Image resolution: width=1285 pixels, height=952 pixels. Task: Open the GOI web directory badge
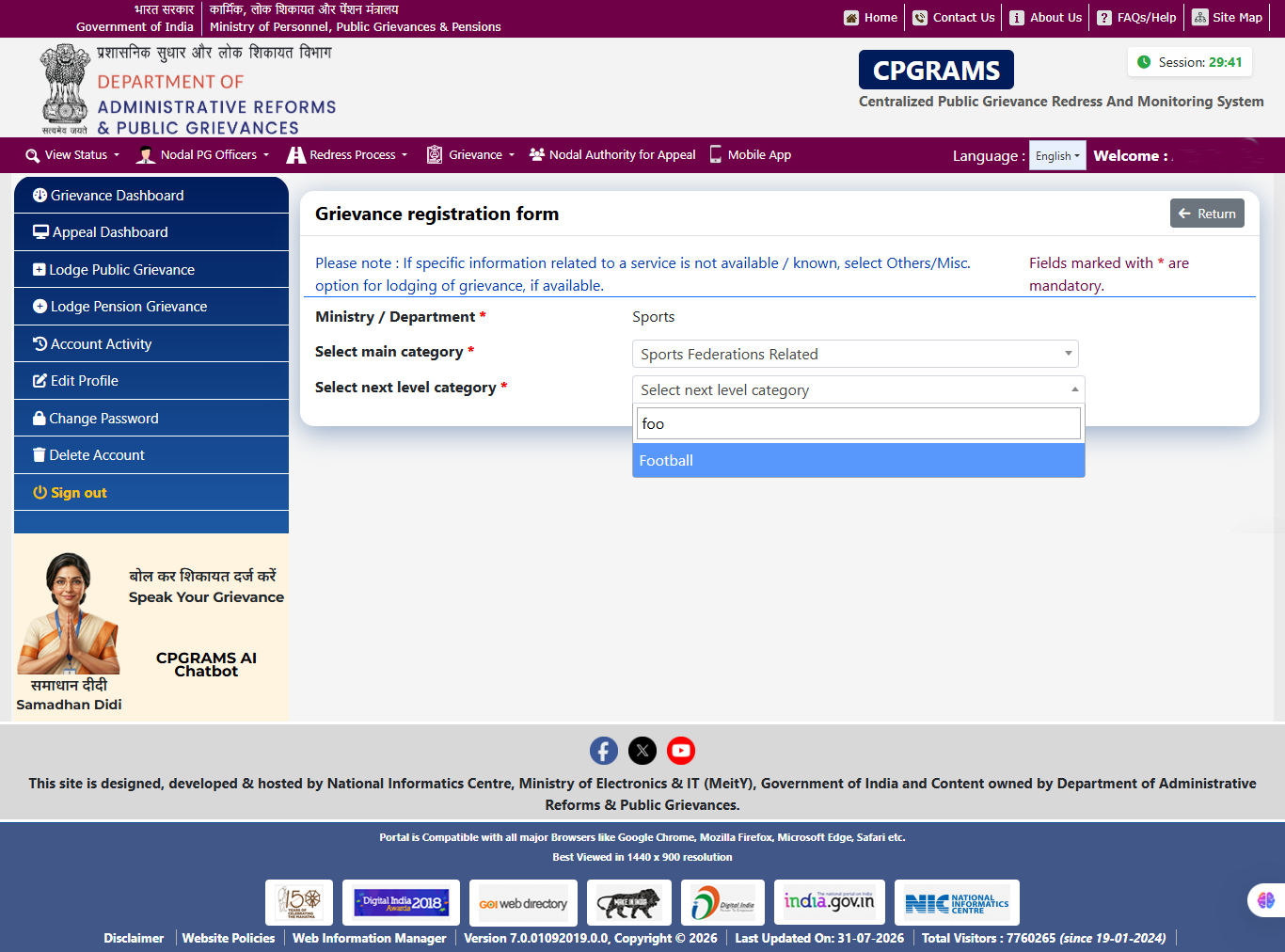523,903
